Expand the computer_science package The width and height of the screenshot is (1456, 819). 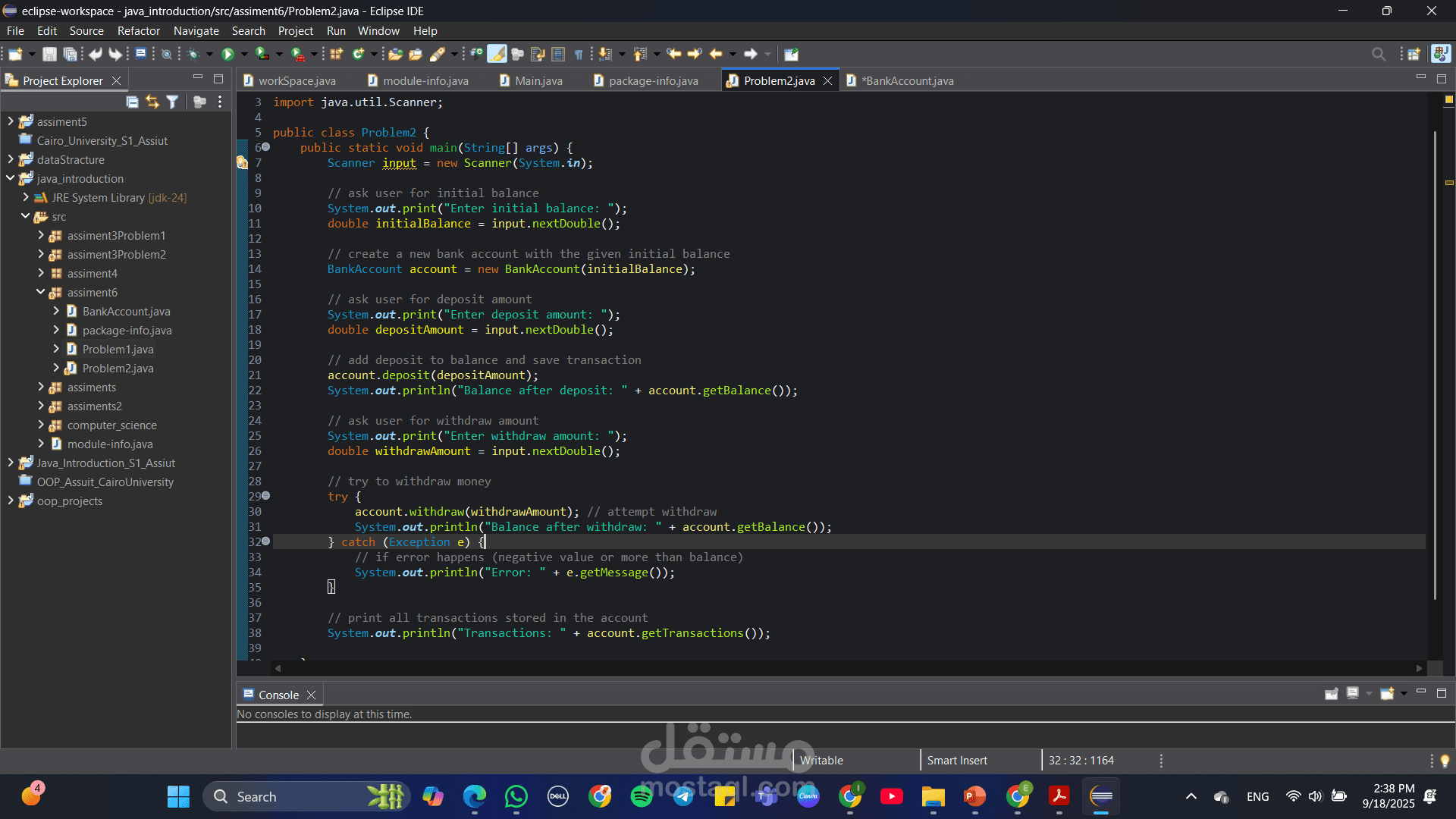[40, 425]
